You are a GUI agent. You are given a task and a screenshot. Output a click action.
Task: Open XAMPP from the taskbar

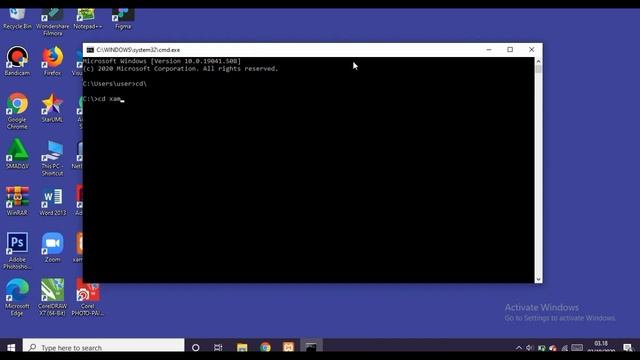[288, 347]
